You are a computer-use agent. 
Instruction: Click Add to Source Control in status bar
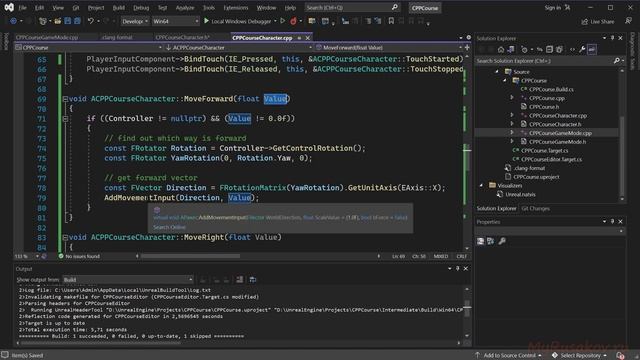click(508, 356)
